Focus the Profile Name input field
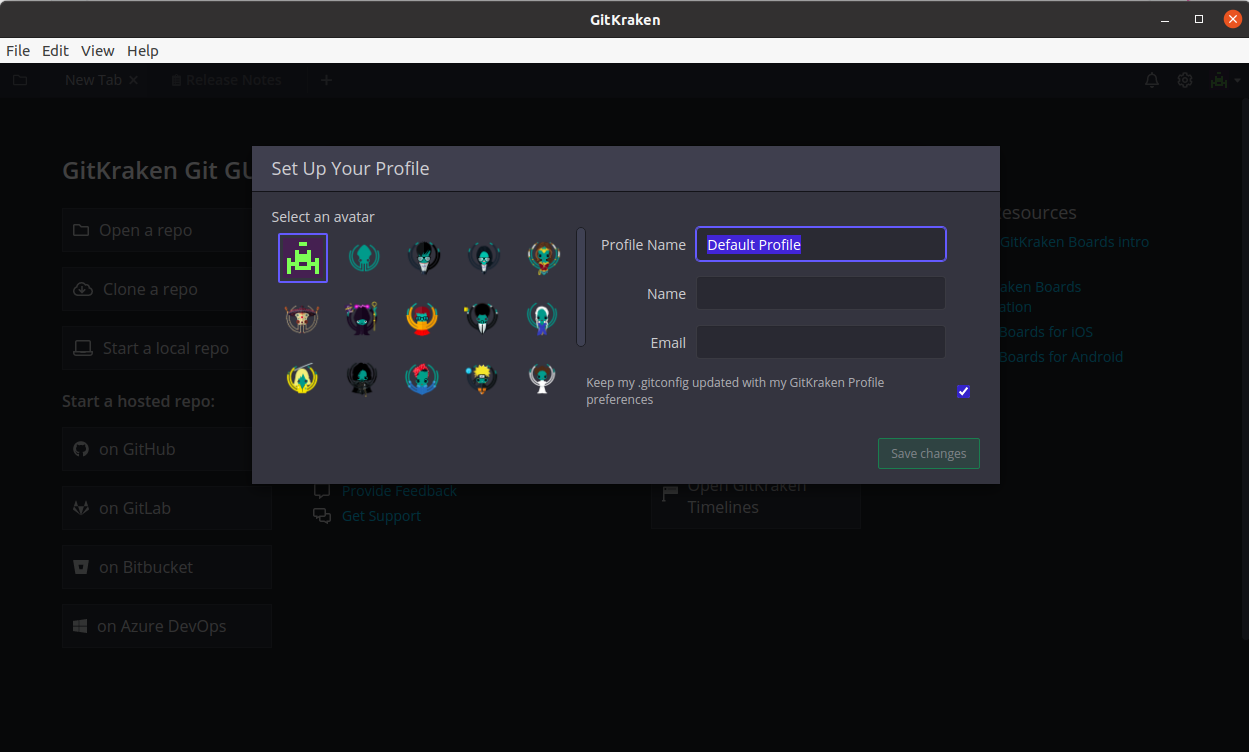 point(821,244)
